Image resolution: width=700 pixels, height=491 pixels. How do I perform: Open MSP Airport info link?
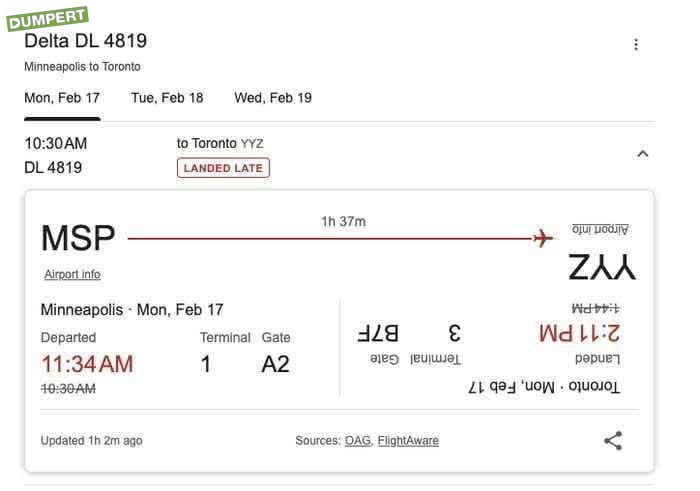pos(72,274)
